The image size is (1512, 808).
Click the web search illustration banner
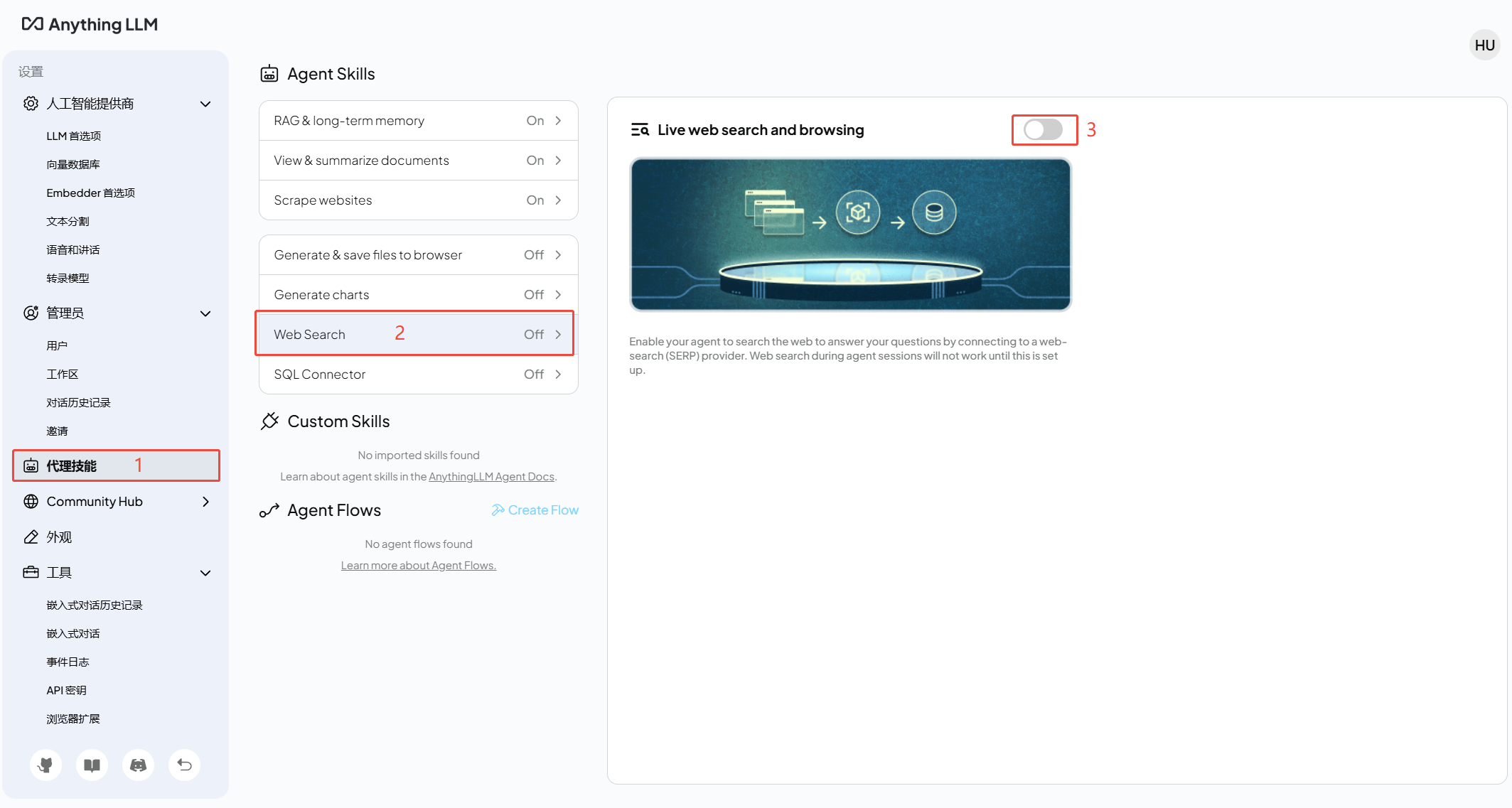[x=850, y=235]
